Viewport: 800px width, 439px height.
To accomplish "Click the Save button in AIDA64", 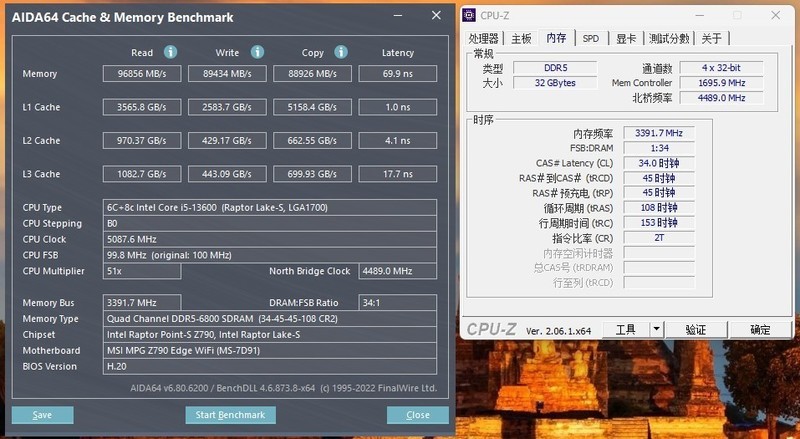I will [42, 415].
